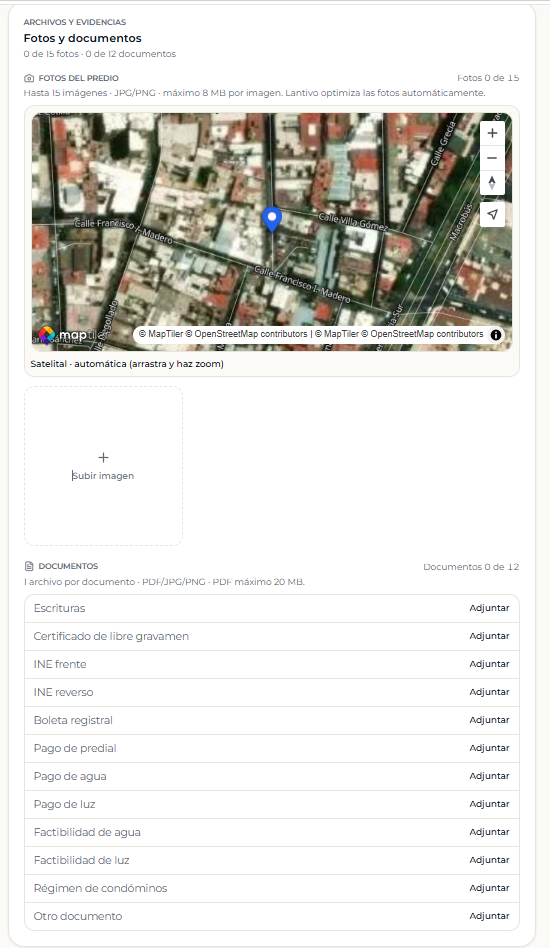Screen dimensions: 550x948
Task: Attach Régimen de condóminos document
Action: coord(489,888)
